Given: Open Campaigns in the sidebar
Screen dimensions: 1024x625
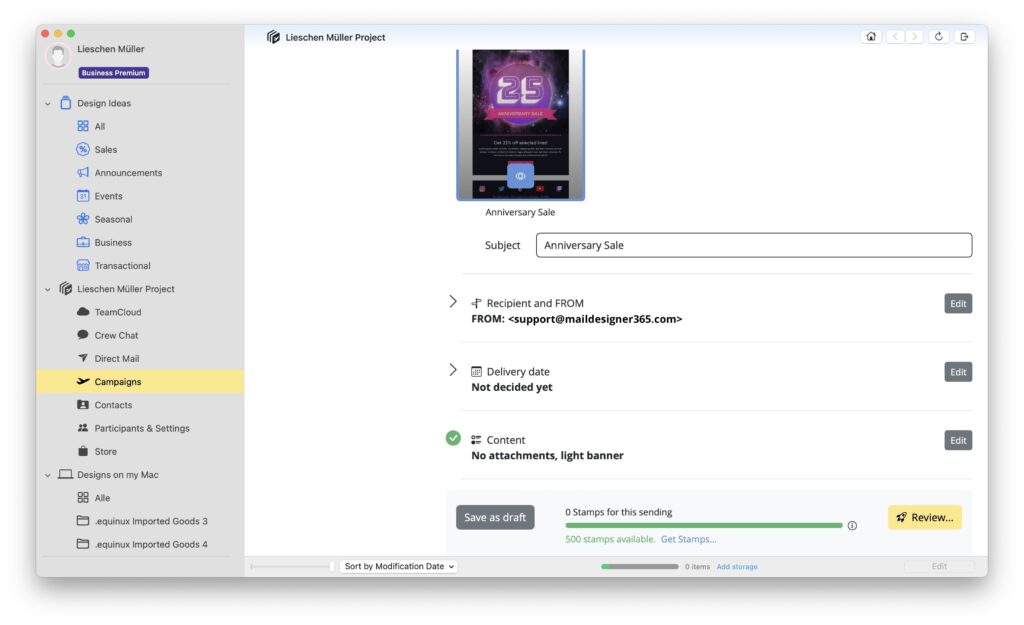Looking at the screenshot, I should point(140,381).
